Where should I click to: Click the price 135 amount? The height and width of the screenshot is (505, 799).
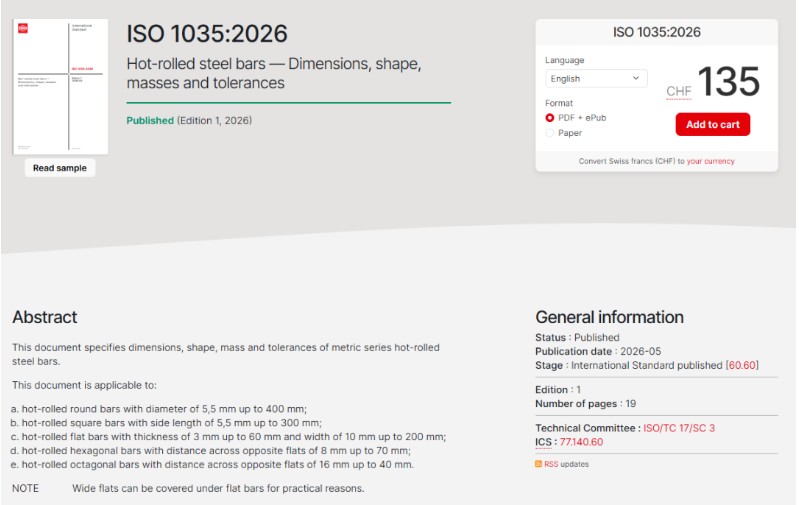pyautogui.click(x=729, y=81)
